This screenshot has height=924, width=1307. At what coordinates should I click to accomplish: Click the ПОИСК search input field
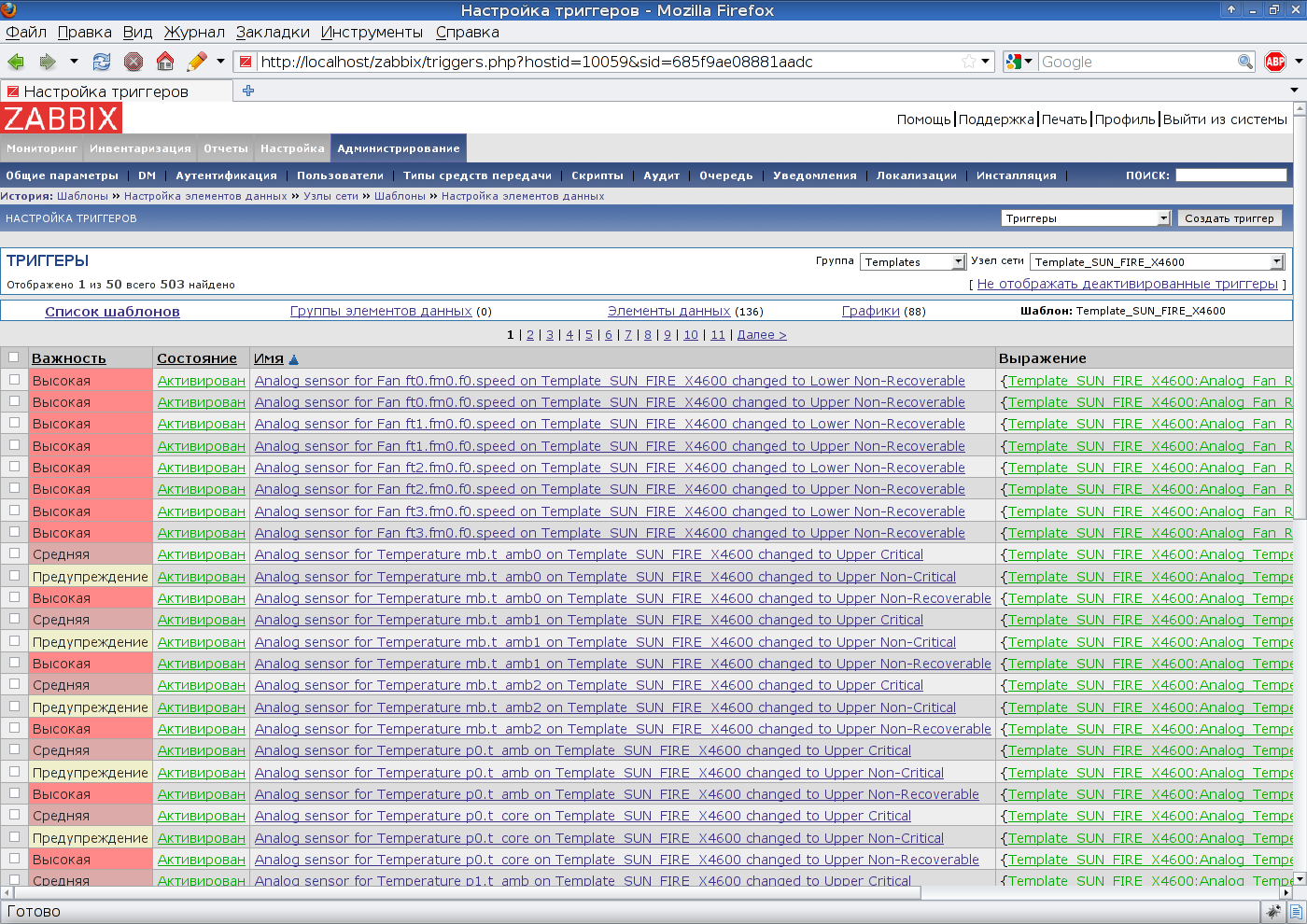click(1230, 175)
